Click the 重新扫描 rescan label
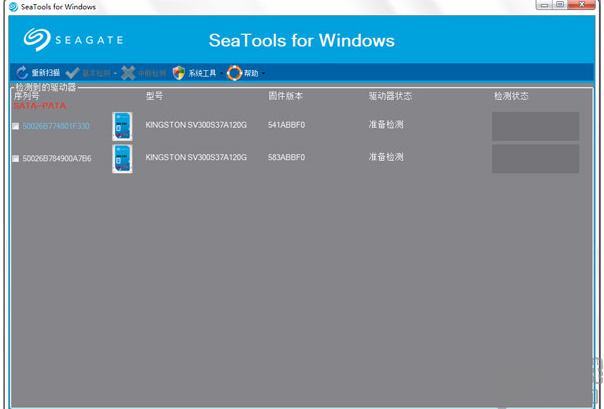Viewport: 604px width, 409px height. coord(45,73)
